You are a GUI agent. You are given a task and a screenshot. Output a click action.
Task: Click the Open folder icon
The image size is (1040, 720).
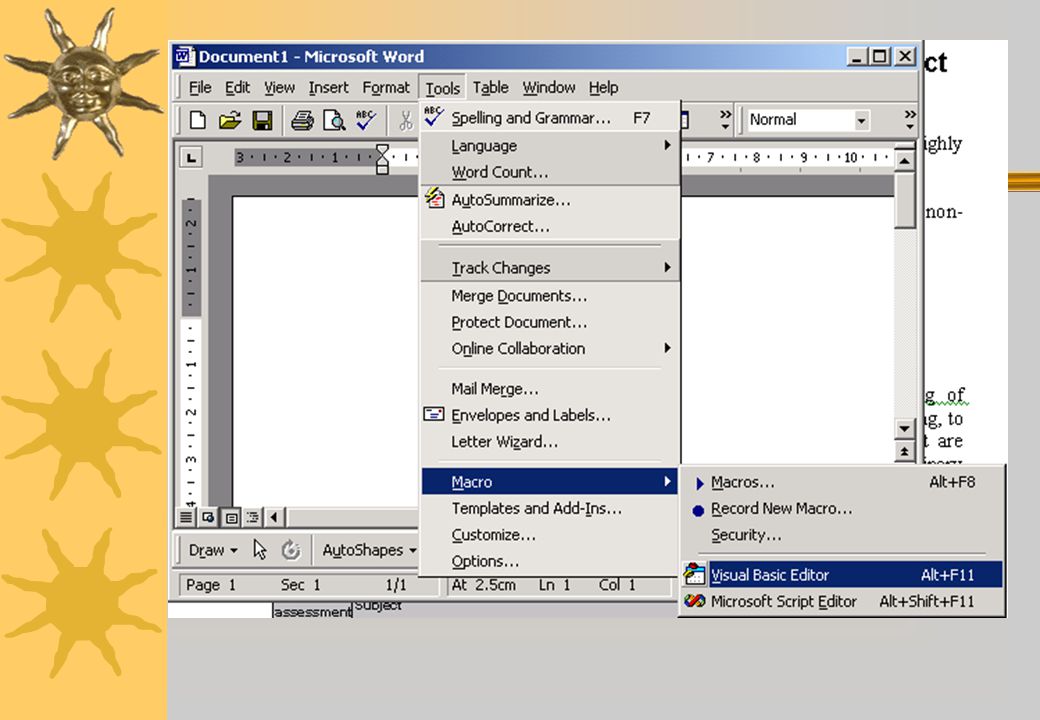229,120
